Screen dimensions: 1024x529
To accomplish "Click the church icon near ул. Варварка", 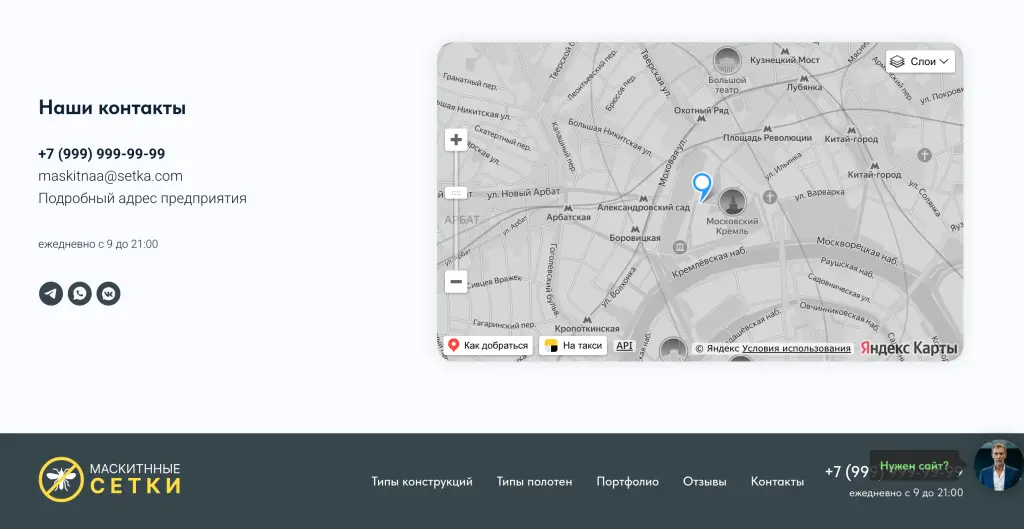I will (770, 197).
